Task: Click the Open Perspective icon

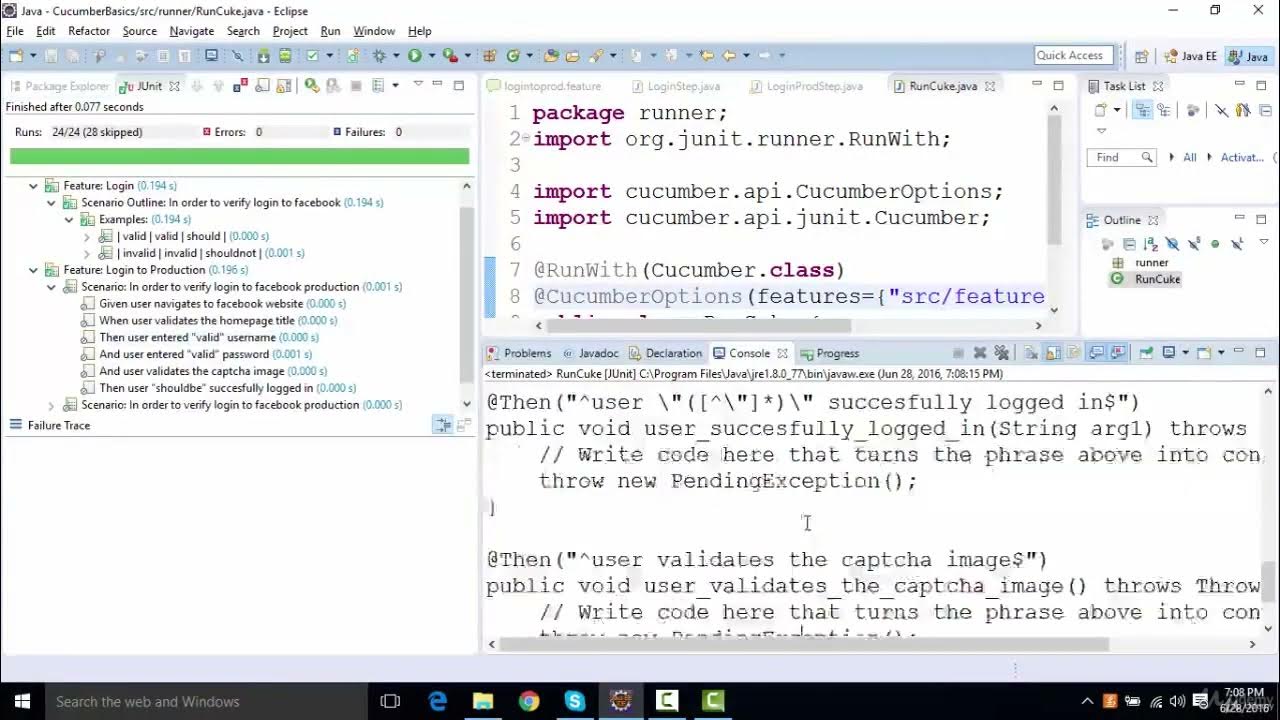Action: tap(1141, 56)
